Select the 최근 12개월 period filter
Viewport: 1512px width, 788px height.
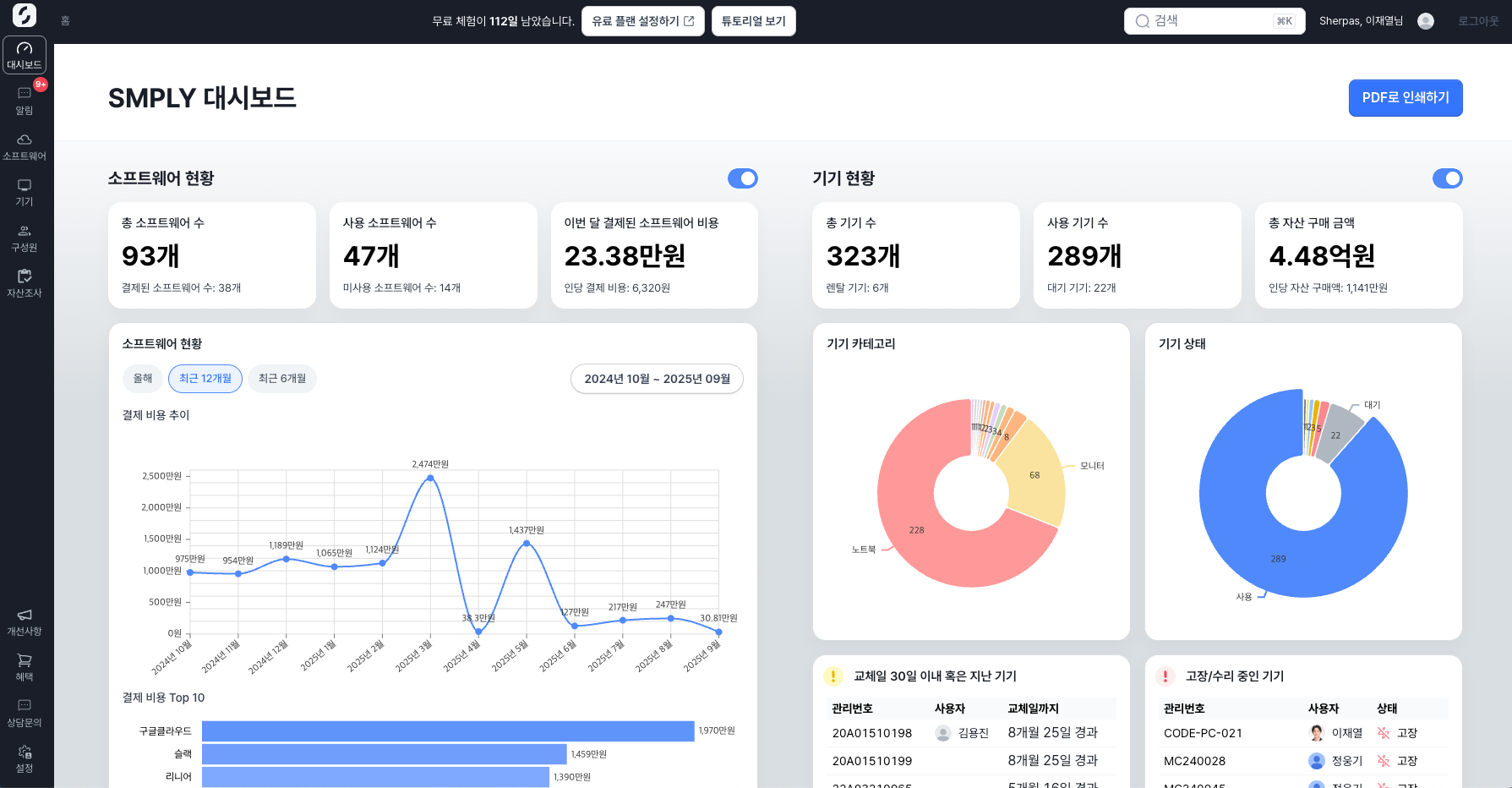[x=205, y=379]
